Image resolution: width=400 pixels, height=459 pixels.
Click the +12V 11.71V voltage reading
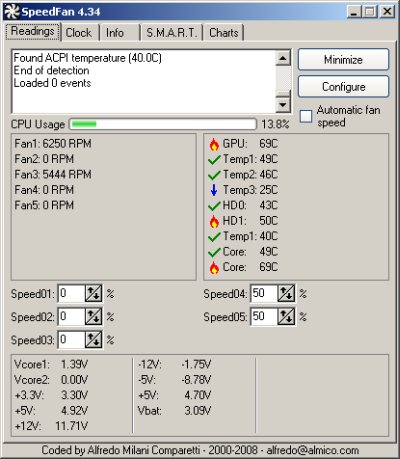[x=51, y=426]
